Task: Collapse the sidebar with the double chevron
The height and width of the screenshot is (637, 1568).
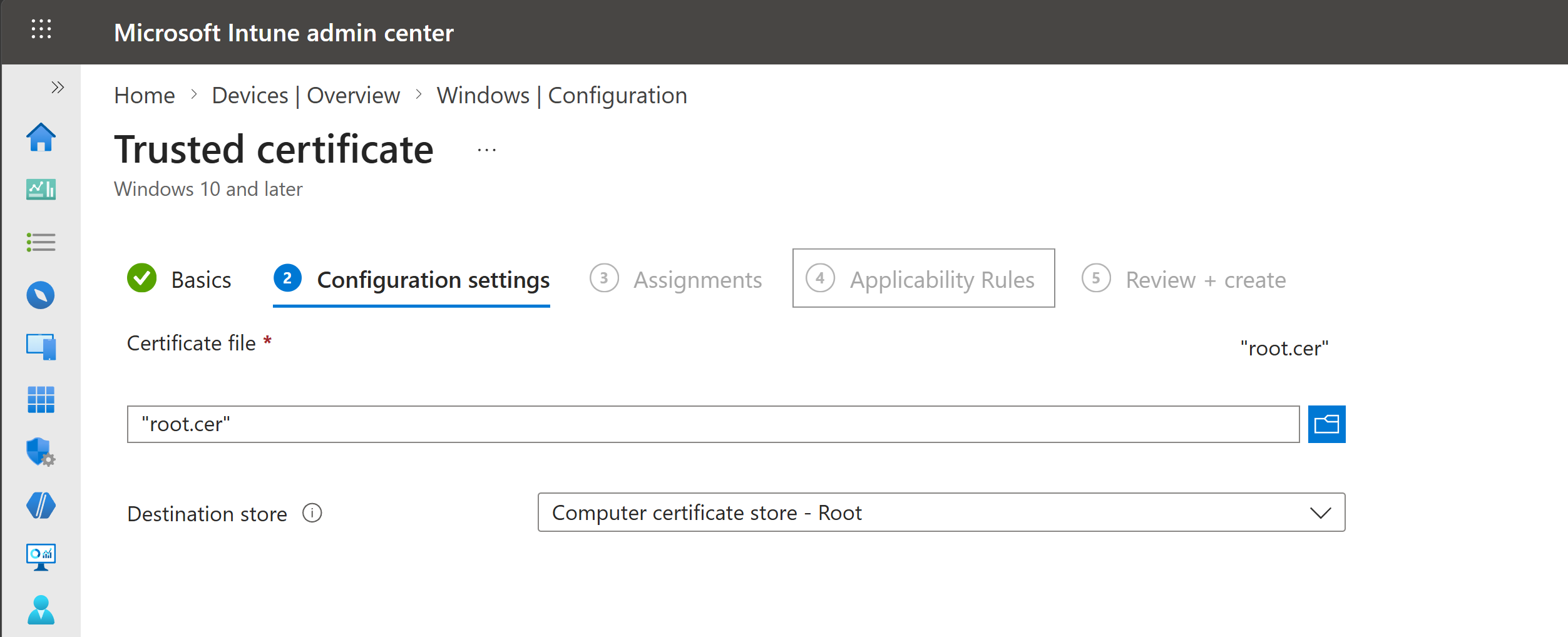Action: point(57,86)
